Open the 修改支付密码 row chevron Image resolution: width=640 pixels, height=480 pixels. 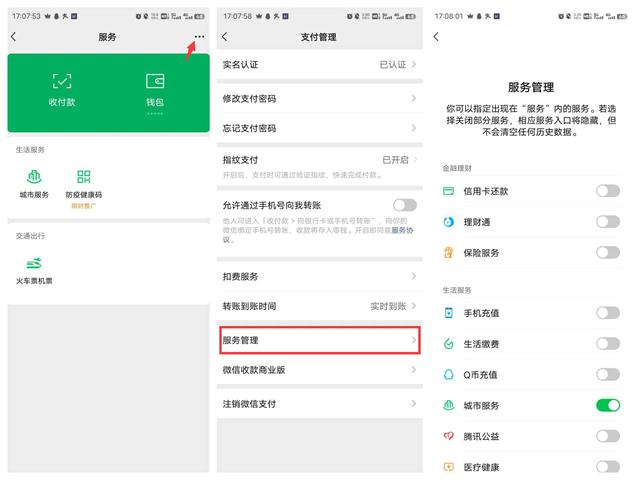(414, 98)
